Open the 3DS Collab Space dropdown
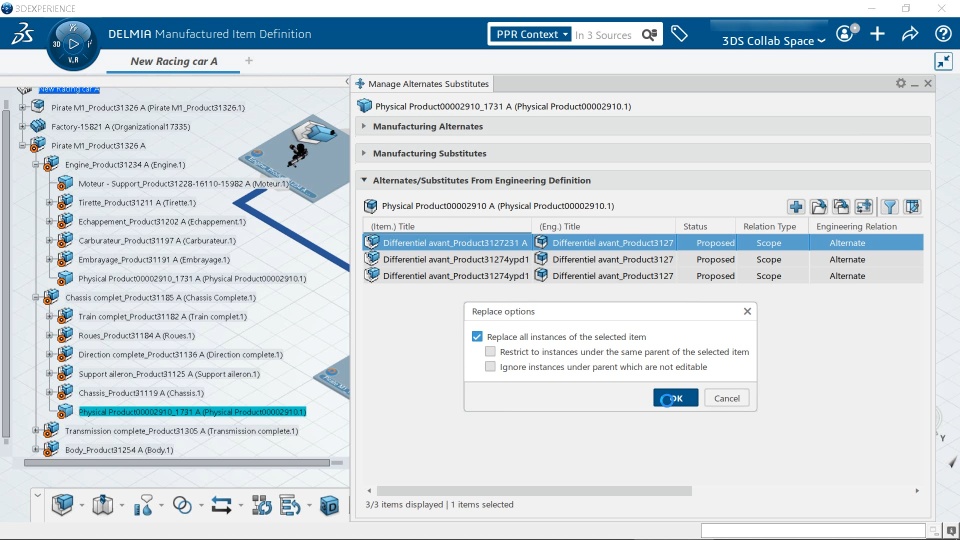The width and height of the screenshot is (960, 540). click(773, 41)
